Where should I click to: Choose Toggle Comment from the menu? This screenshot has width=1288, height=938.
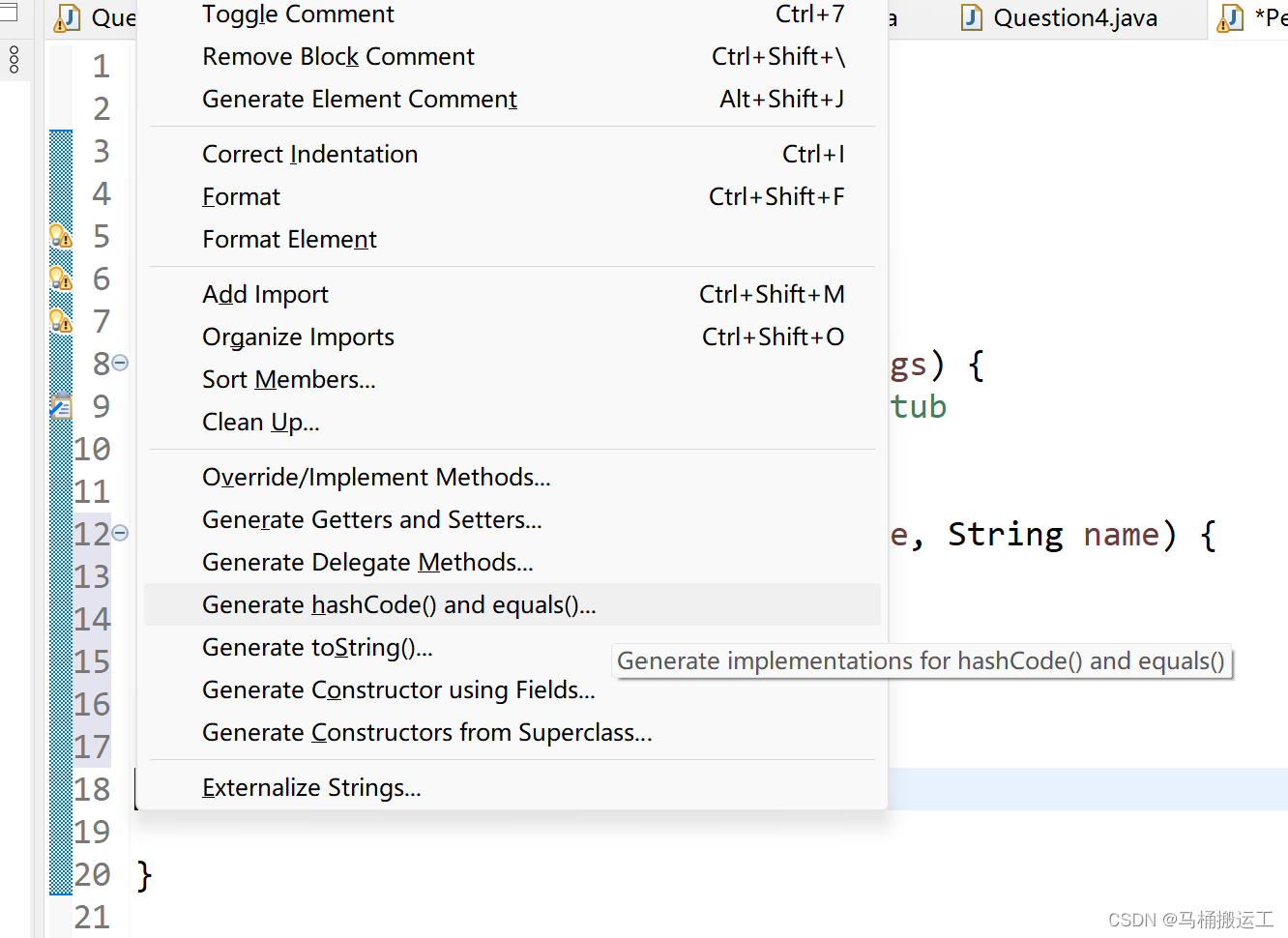click(x=512, y=15)
